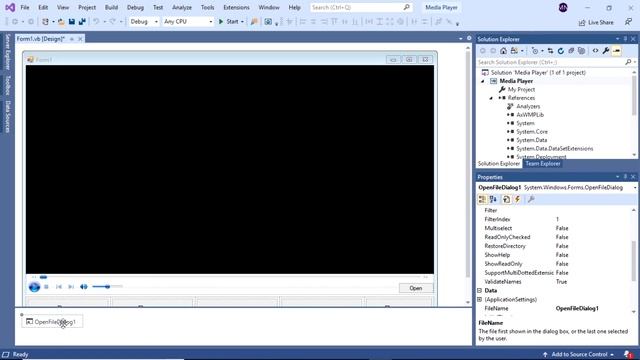Click the Live Share button
Screen dimensions: 640x360
[x=596, y=22]
